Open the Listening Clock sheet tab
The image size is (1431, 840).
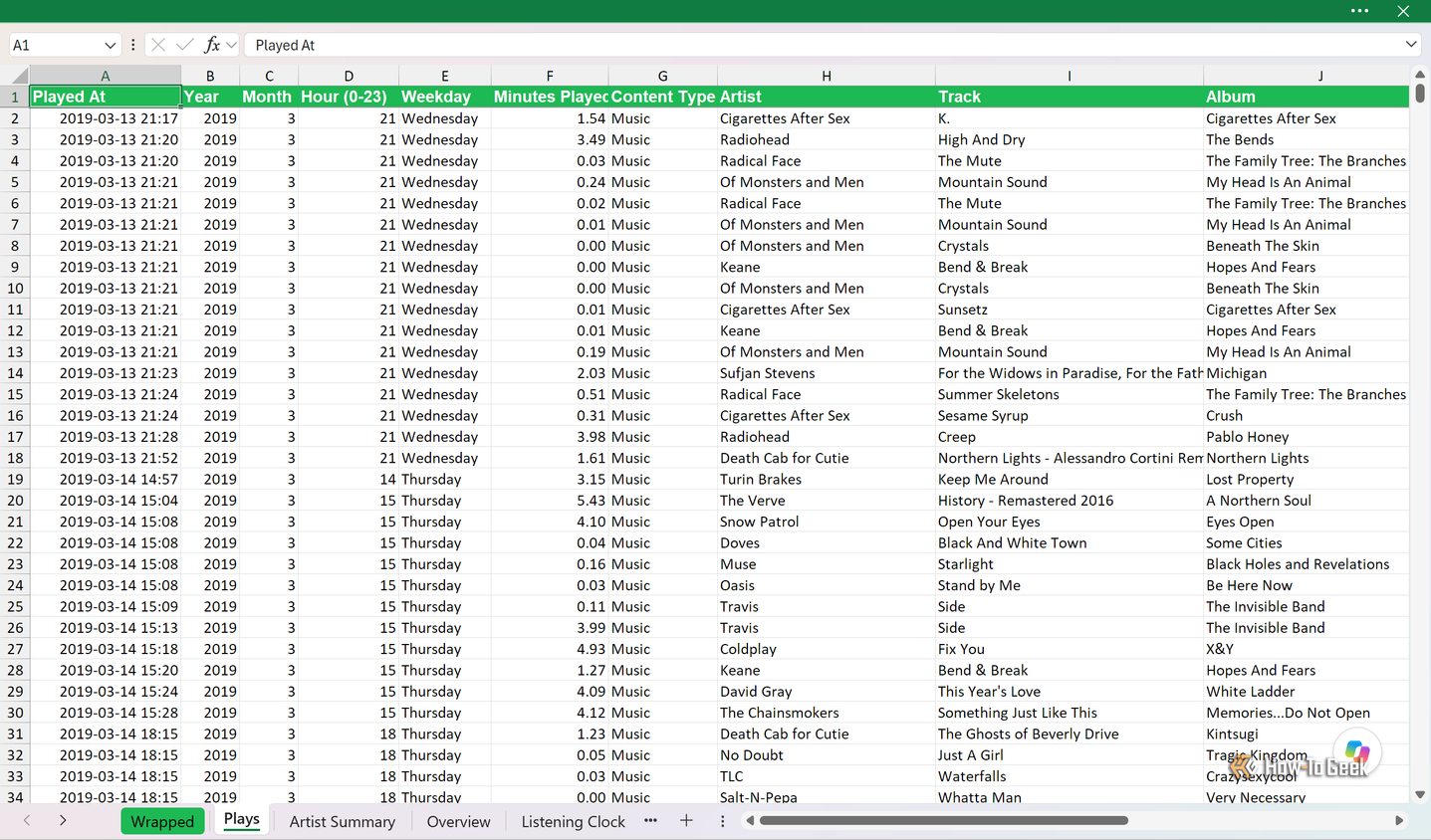tap(573, 821)
